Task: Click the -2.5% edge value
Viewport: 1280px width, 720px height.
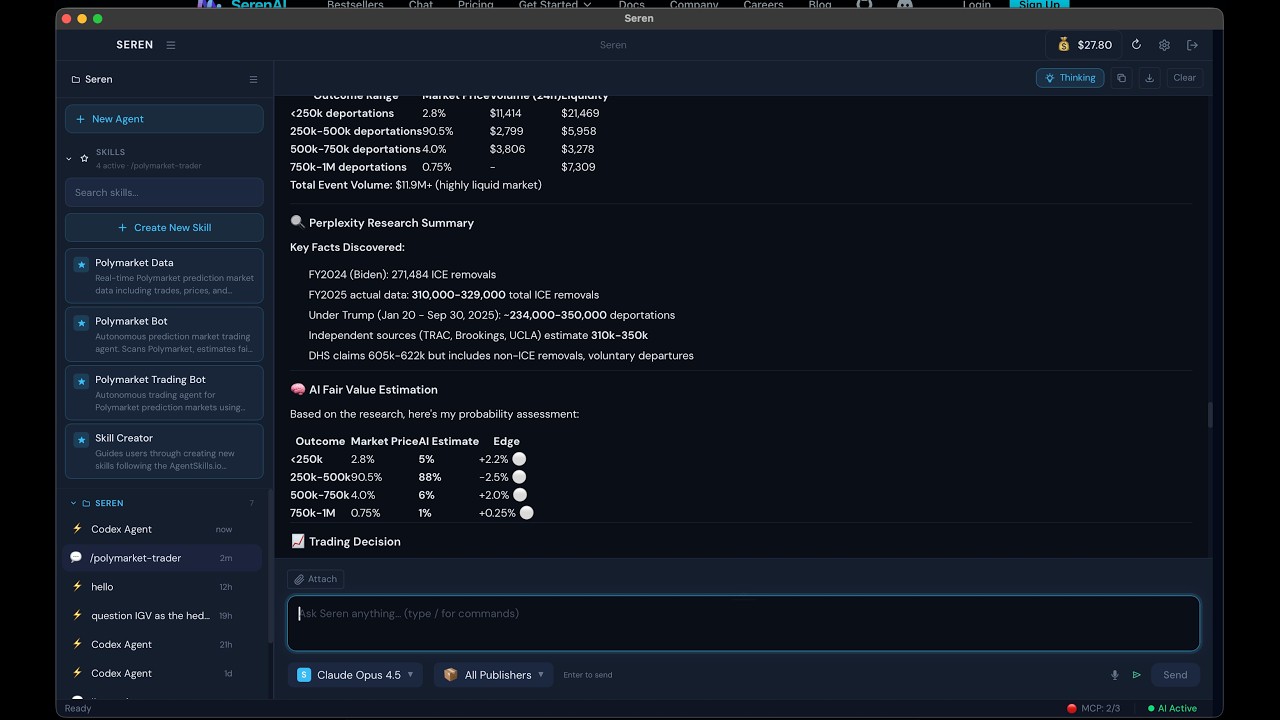Action: coord(494,477)
